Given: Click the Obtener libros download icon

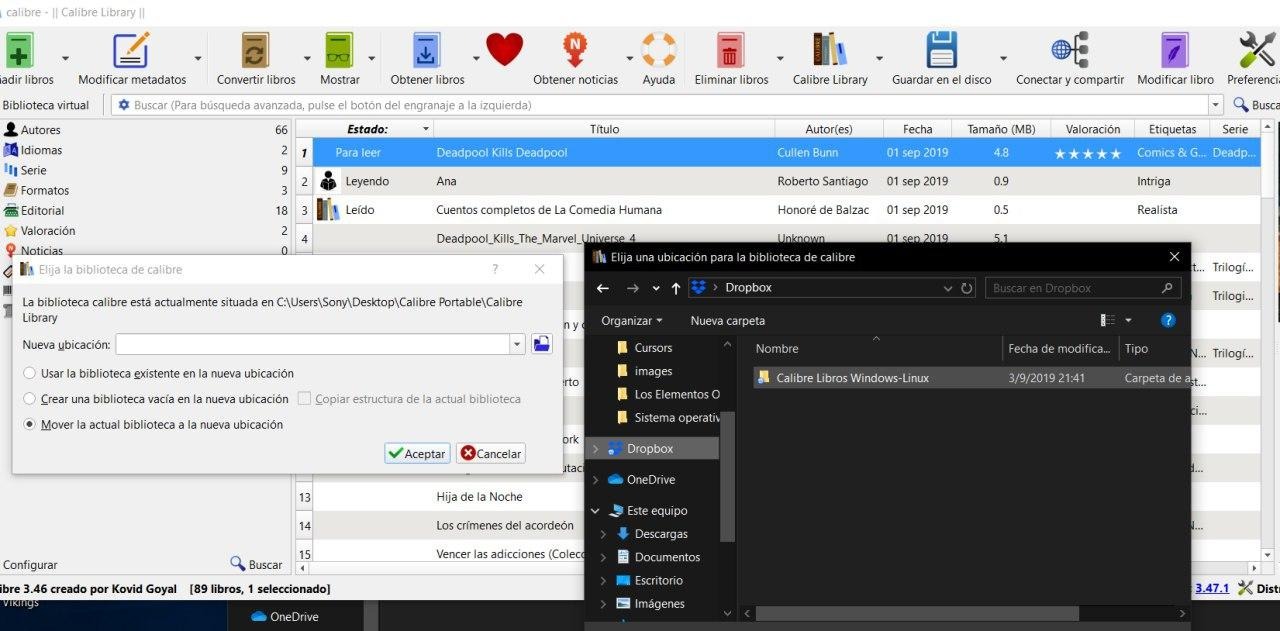Looking at the screenshot, I should tap(427, 50).
